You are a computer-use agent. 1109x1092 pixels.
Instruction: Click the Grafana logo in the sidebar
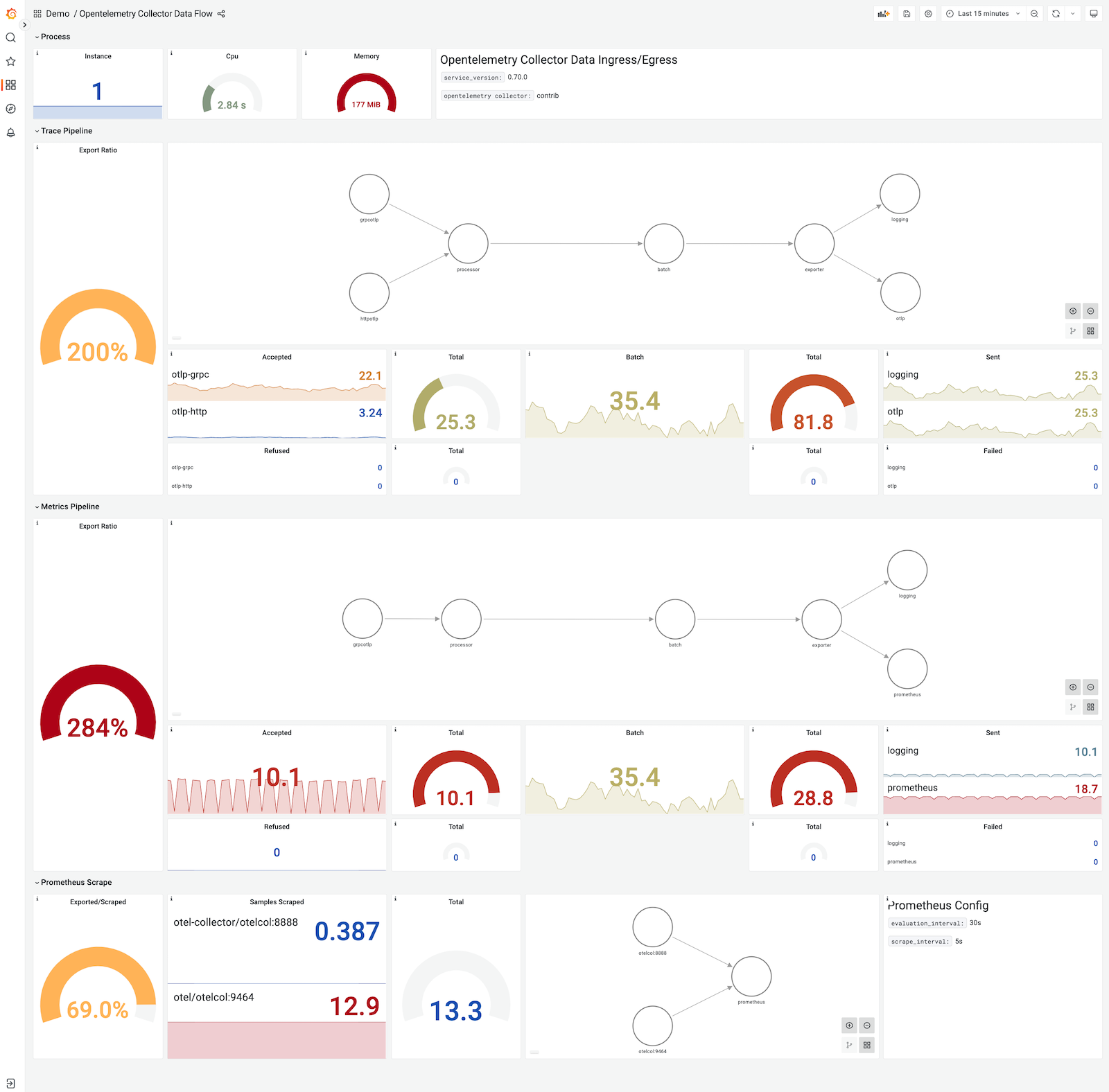[10, 13]
